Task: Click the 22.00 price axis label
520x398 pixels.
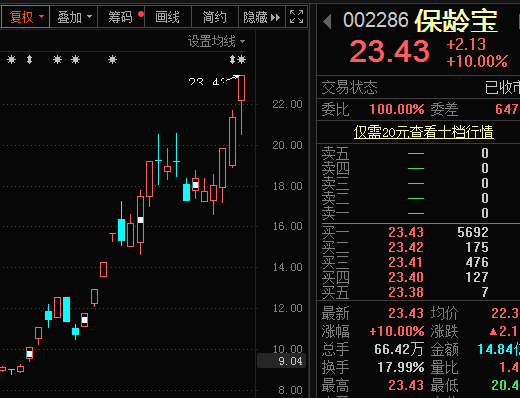Action: click(x=287, y=104)
